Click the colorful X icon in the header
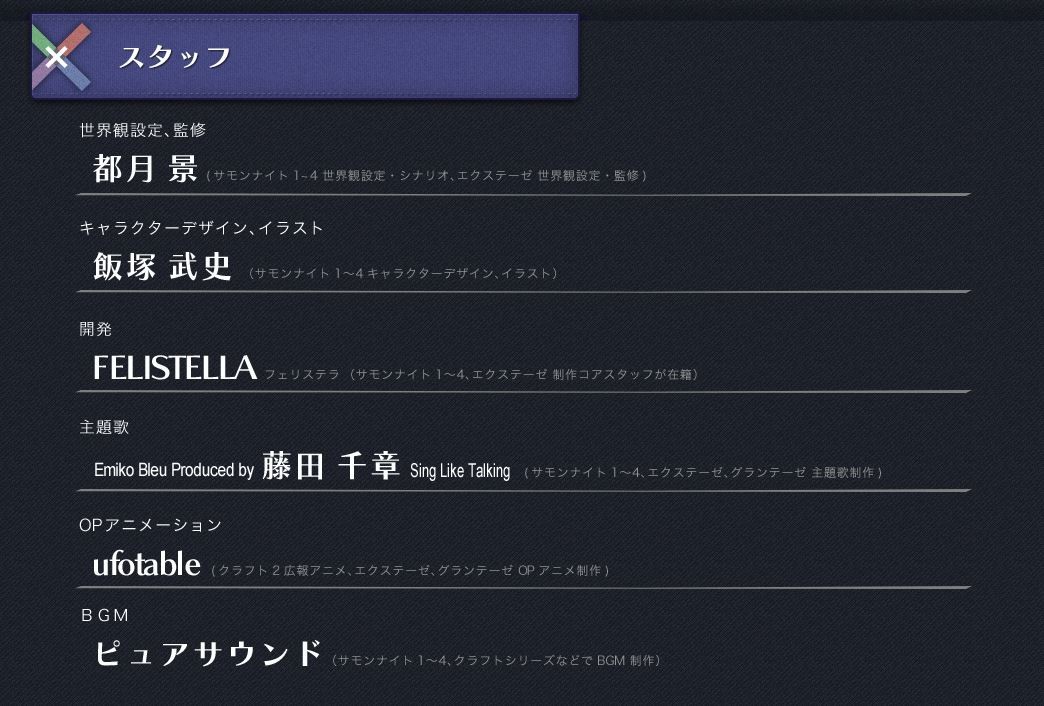 (61, 57)
